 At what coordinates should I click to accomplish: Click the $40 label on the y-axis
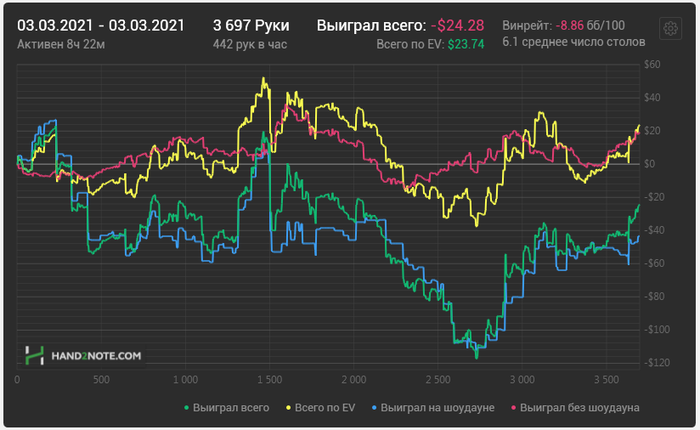point(652,97)
